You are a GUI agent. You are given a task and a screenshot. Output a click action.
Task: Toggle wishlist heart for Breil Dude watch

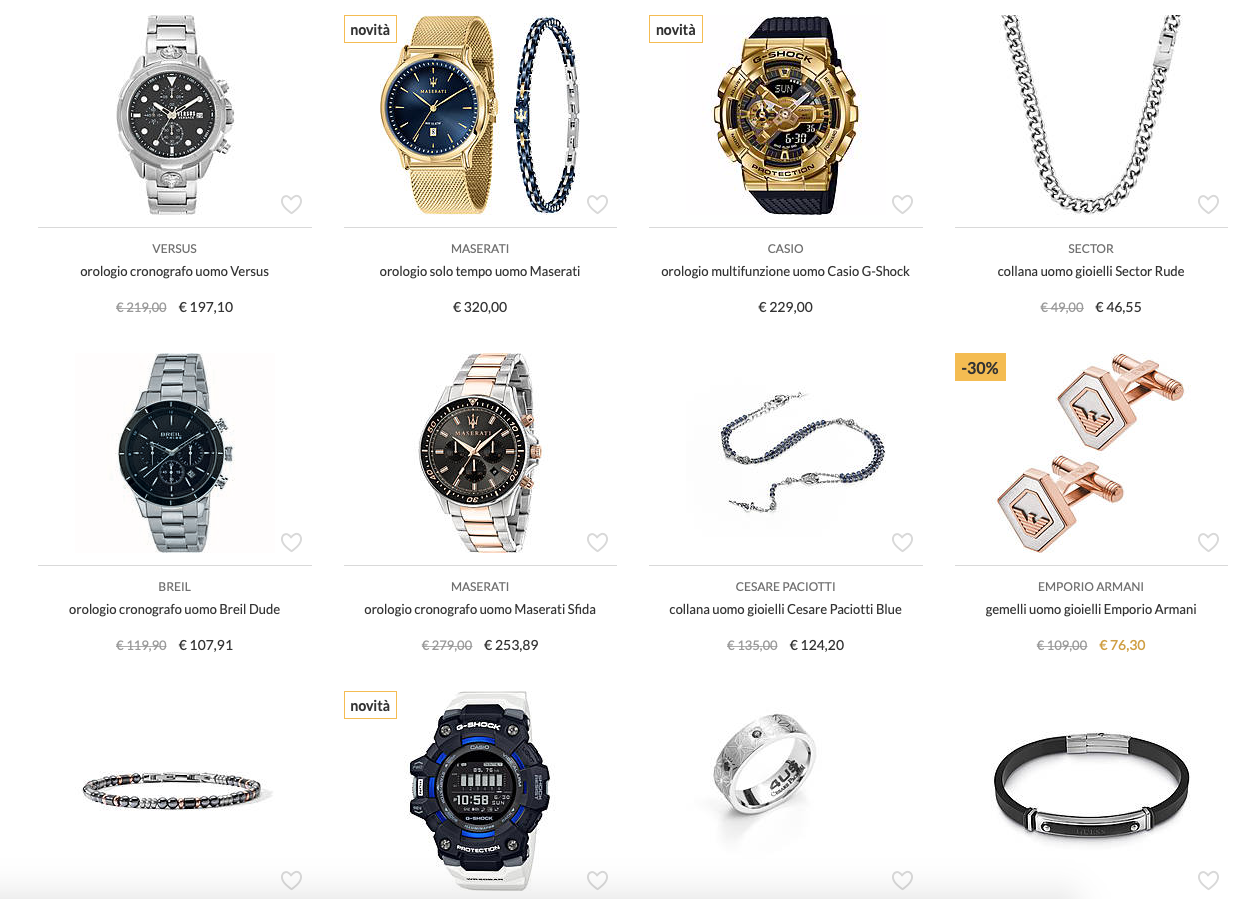(x=291, y=542)
